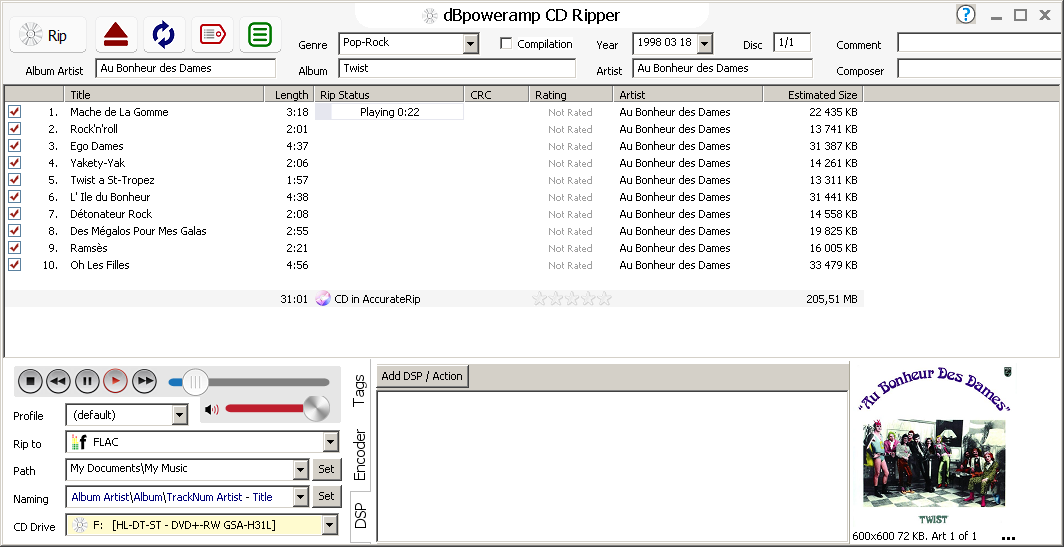Switch to the Tags tab

(x=359, y=390)
